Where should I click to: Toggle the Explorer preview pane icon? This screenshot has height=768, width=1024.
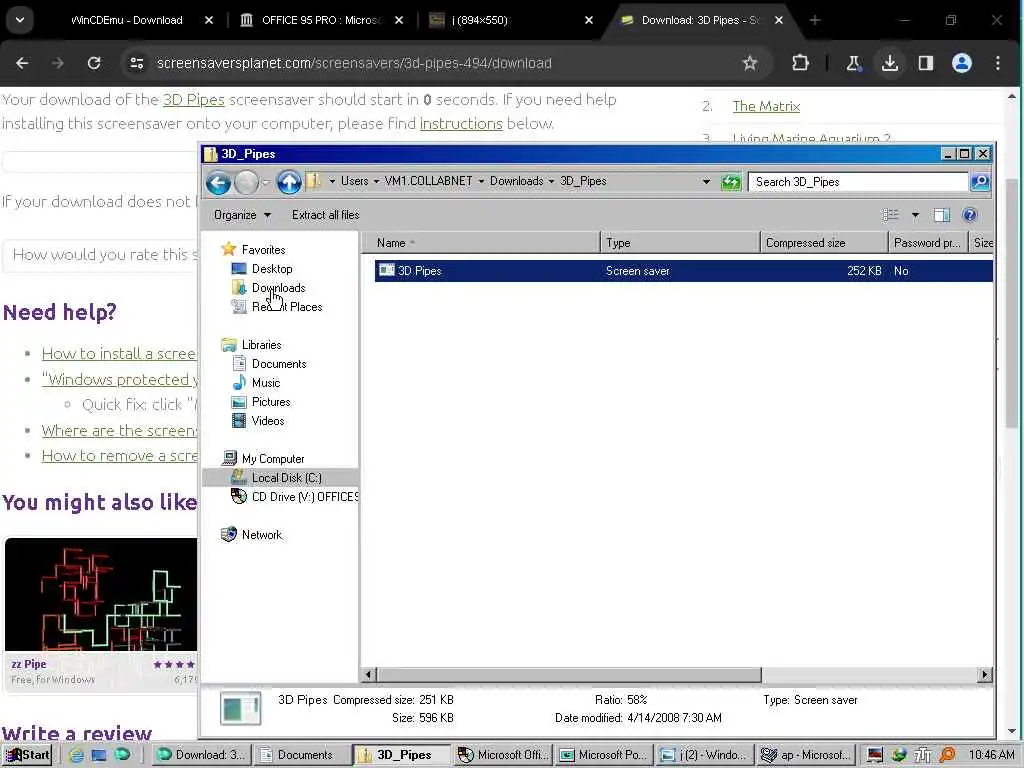(941, 215)
